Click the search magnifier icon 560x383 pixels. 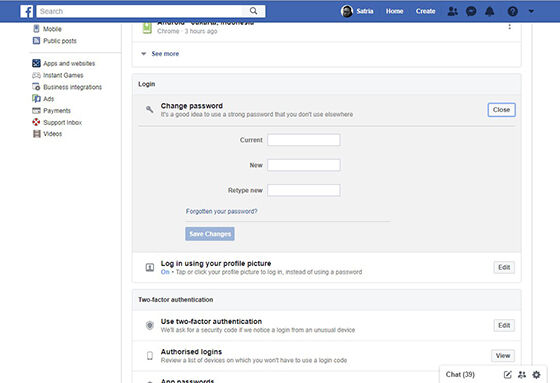[253, 11]
